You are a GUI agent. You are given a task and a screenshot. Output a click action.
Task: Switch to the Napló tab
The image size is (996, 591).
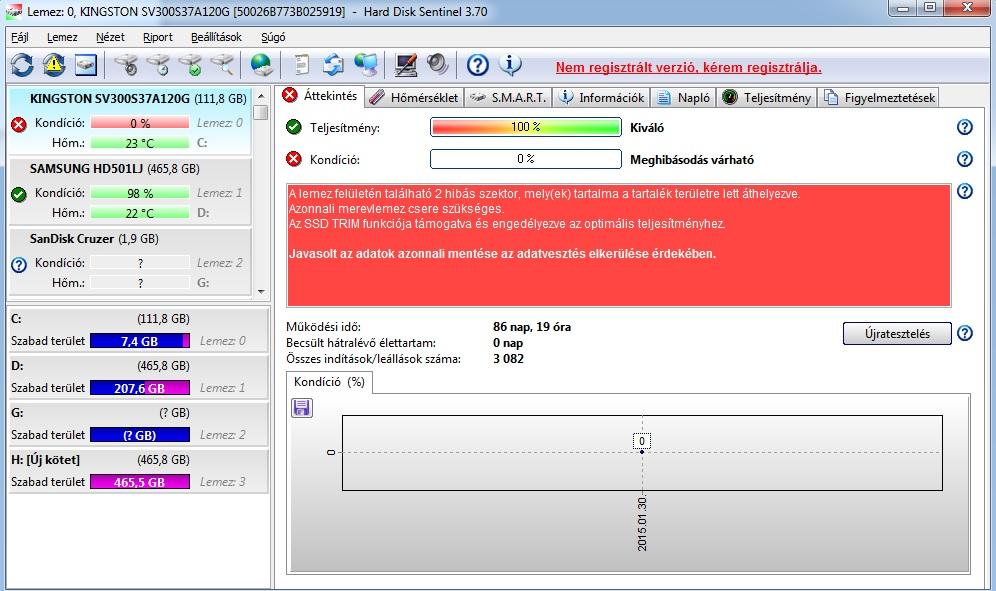coord(684,97)
